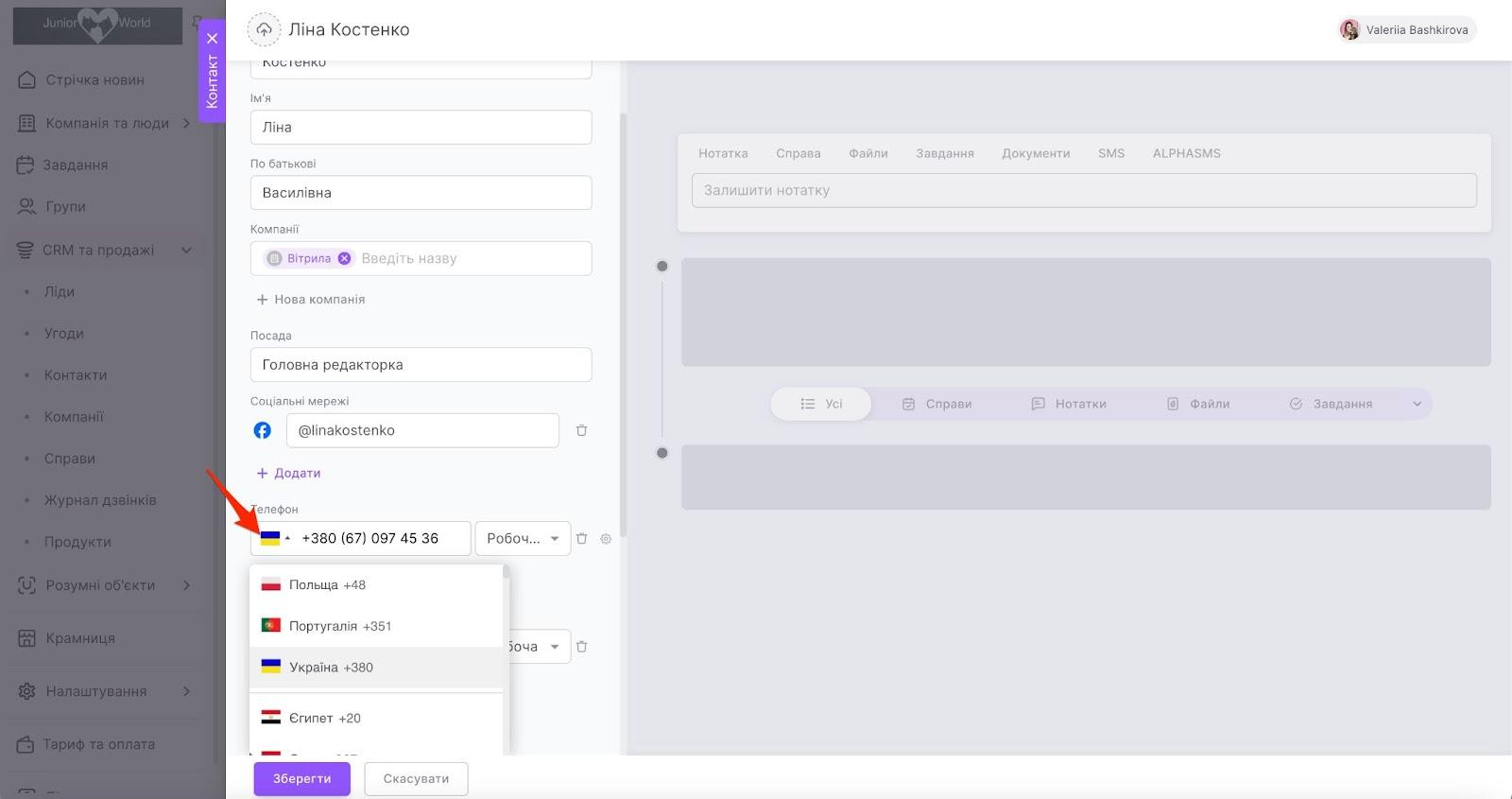This screenshot has height=799, width=1512.
Task: Choose Португалія +351 country code
Action: (x=339, y=626)
